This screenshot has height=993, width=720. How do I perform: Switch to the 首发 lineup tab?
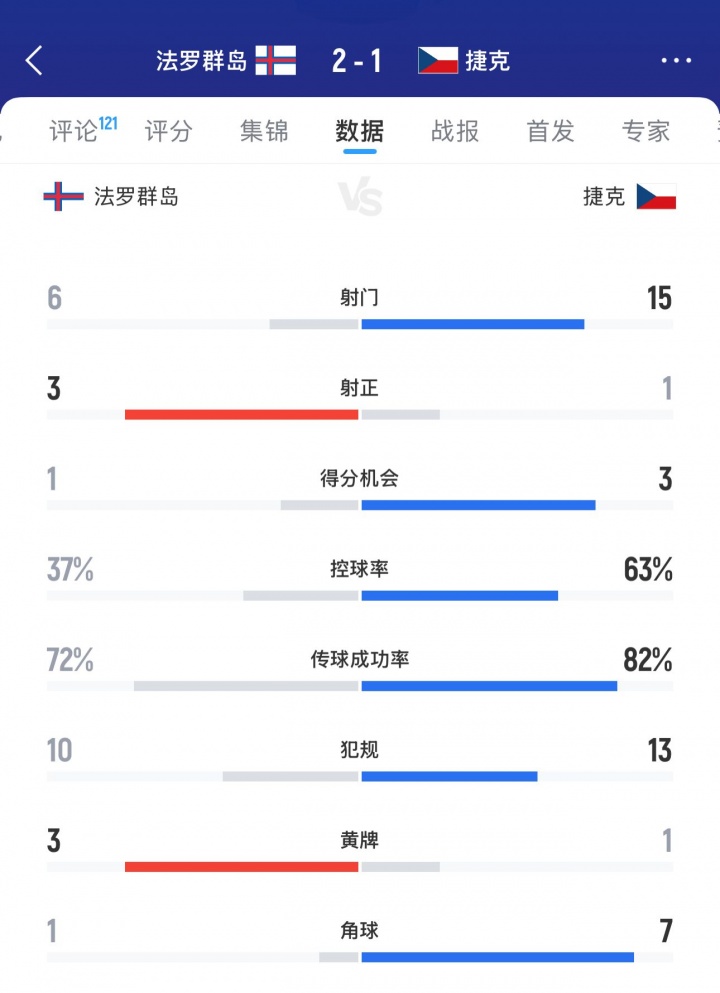[x=551, y=131]
